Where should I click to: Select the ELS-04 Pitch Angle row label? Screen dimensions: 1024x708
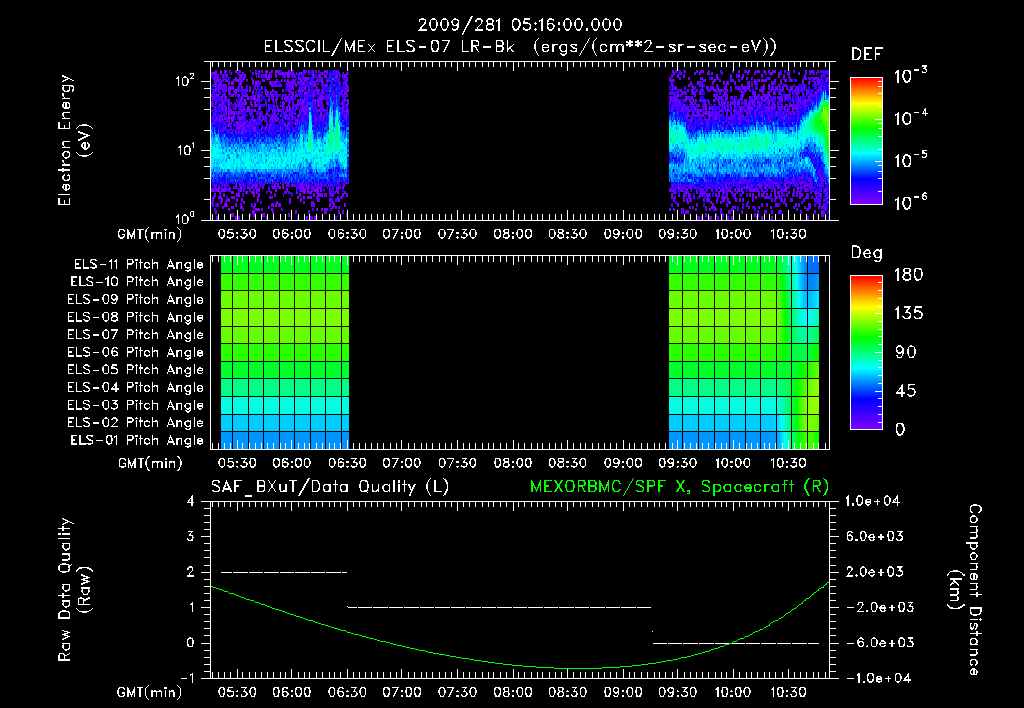[x=136, y=388]
